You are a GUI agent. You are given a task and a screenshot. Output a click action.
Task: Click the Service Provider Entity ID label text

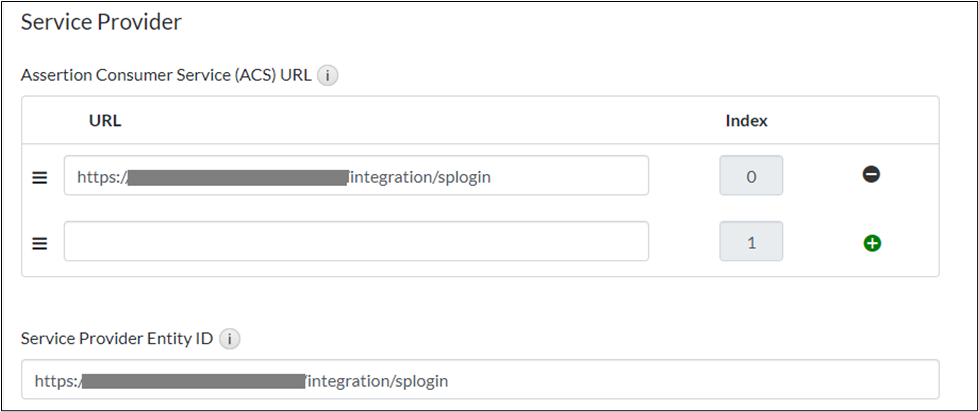[117, 338]
